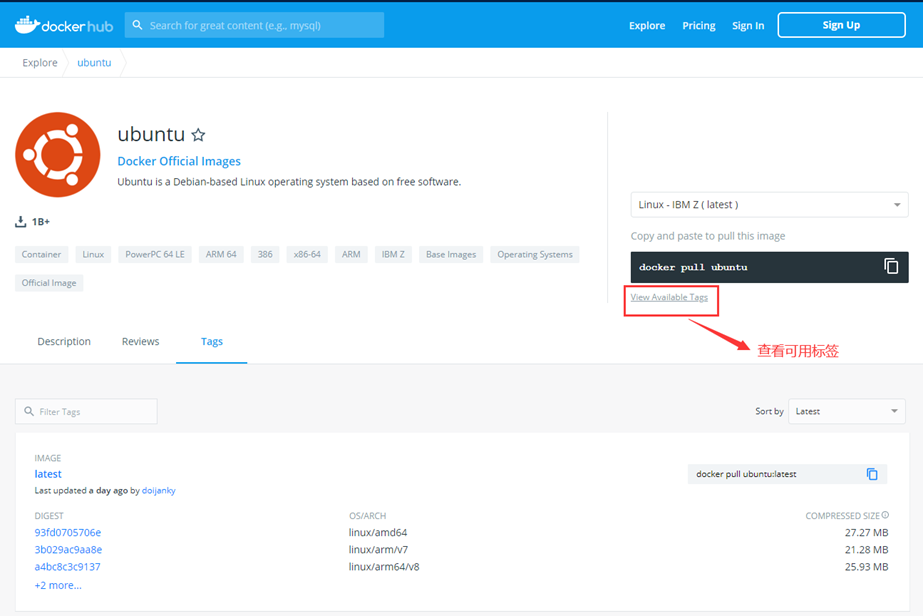Star the ubuntu repository
923x616 pixels.
tap(198, 135)
